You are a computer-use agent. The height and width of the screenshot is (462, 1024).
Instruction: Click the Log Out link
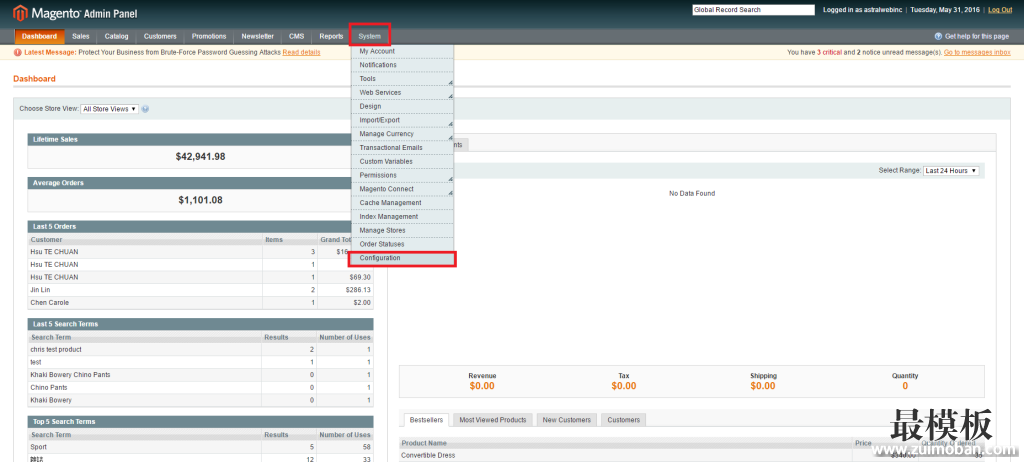[x=999, y=10]
